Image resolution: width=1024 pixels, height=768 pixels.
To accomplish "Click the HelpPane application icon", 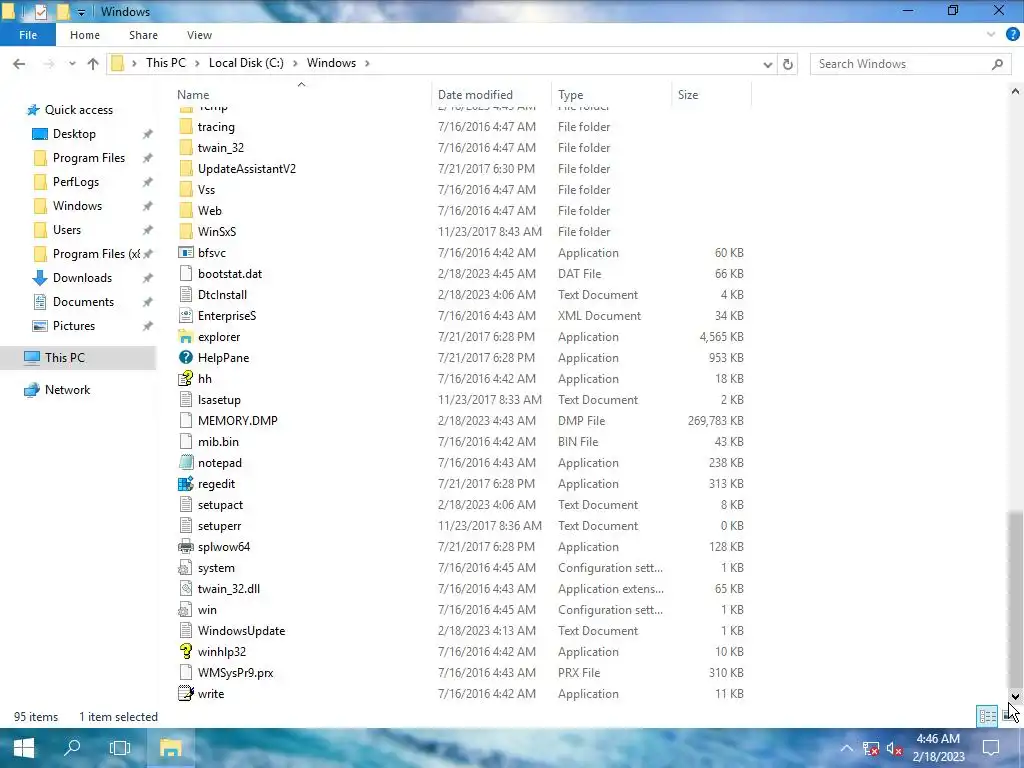I will coord(185,358).
